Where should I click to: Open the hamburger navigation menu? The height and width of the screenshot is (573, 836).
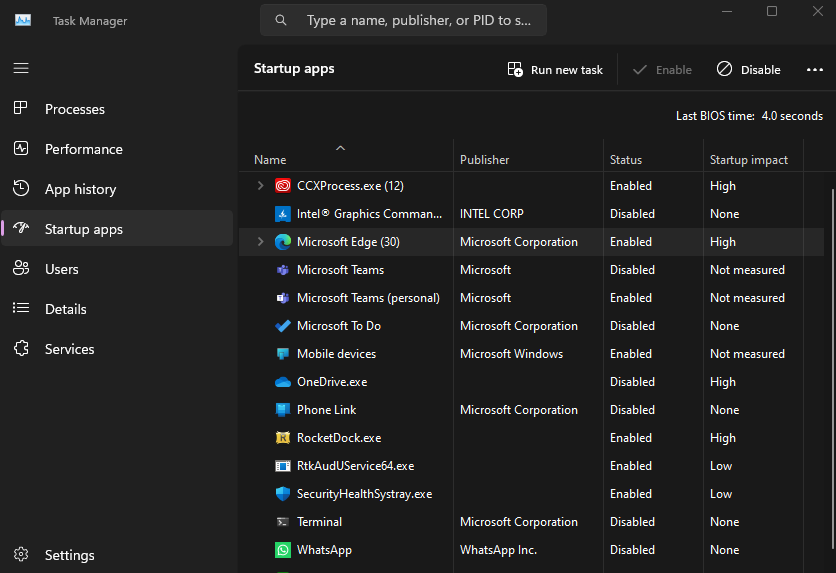[21, 68]
